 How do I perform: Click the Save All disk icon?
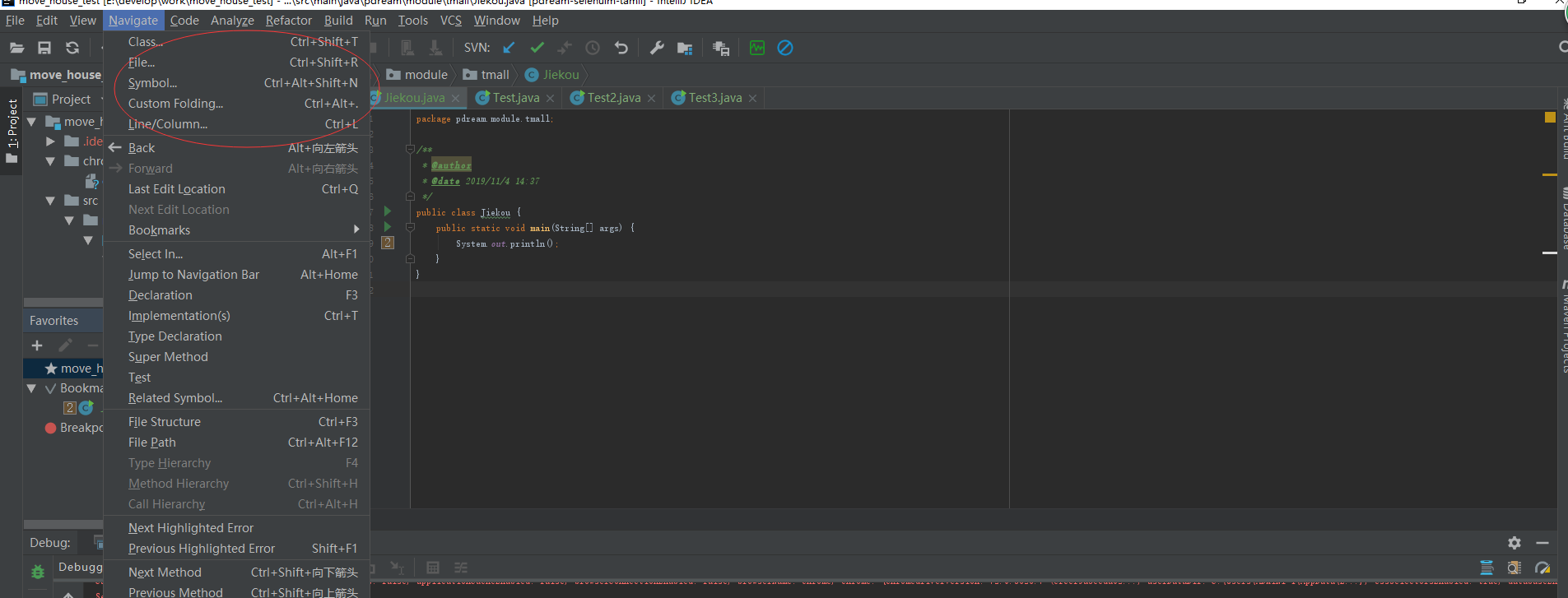(44, 48)
